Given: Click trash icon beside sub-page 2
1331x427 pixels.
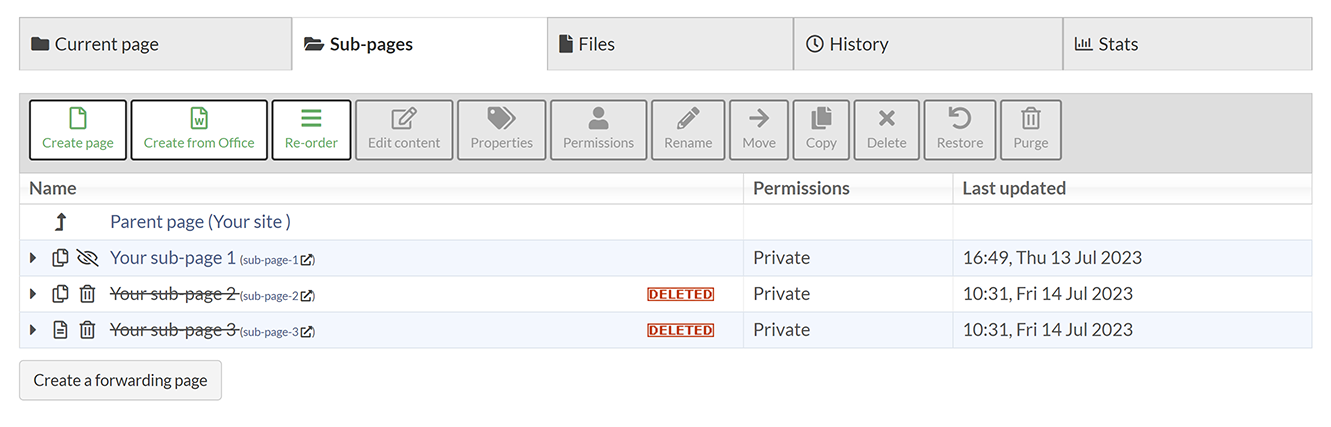Looking at the screenshot, I should pos(87,294).
